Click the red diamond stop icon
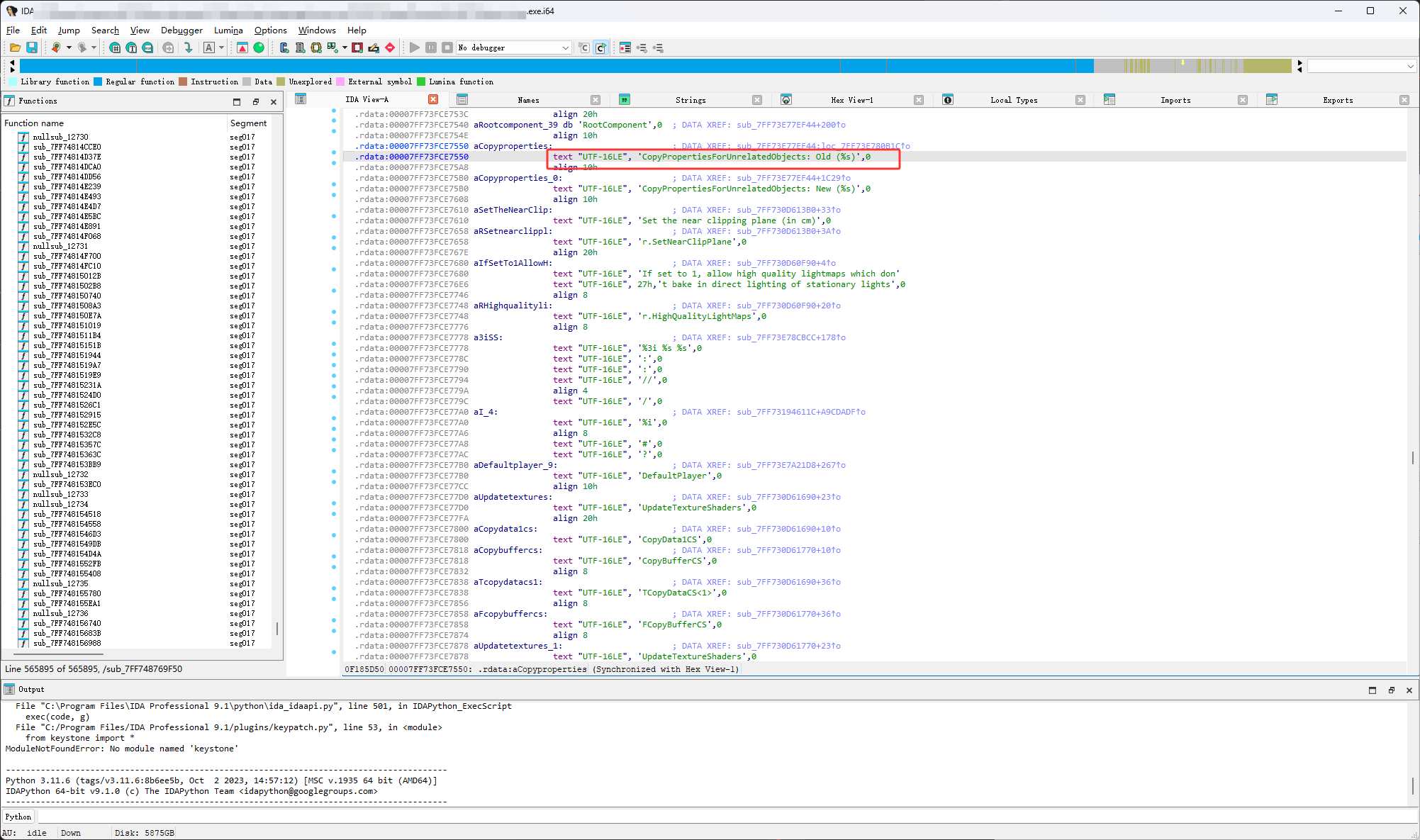Viewport: 1420px width, 840px height. coord(390,47)
